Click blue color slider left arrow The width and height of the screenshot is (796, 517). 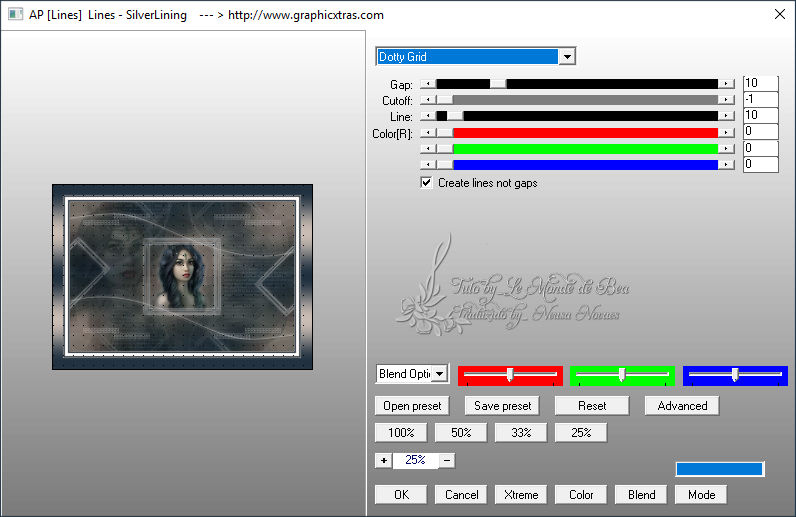[x=428, y=165]
